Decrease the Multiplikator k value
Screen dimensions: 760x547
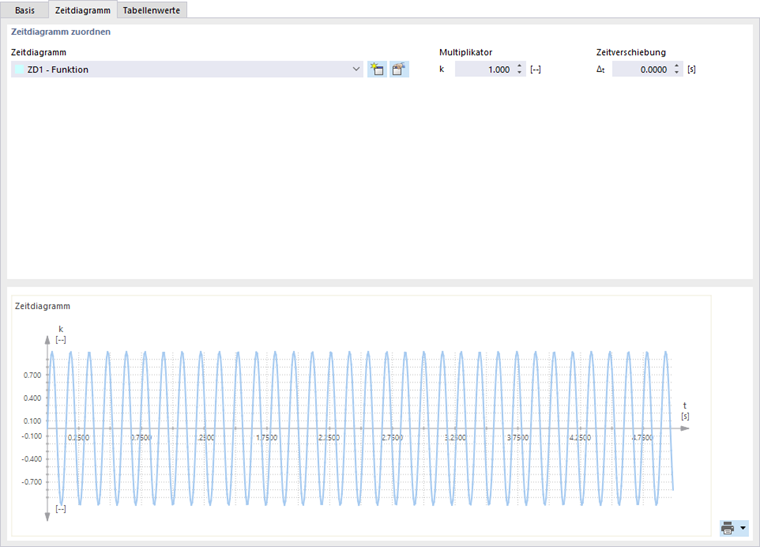(x=520, y=73)
